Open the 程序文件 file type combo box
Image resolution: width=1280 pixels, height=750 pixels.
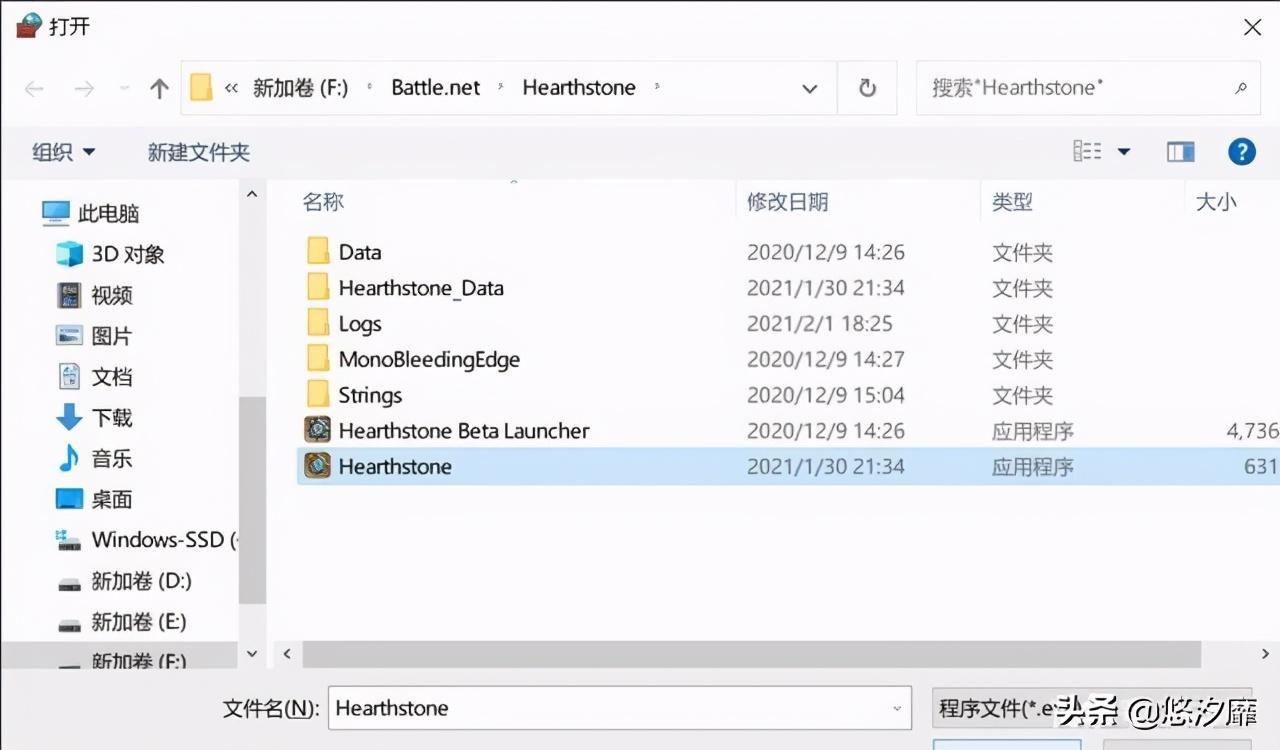coord(1092,708)
